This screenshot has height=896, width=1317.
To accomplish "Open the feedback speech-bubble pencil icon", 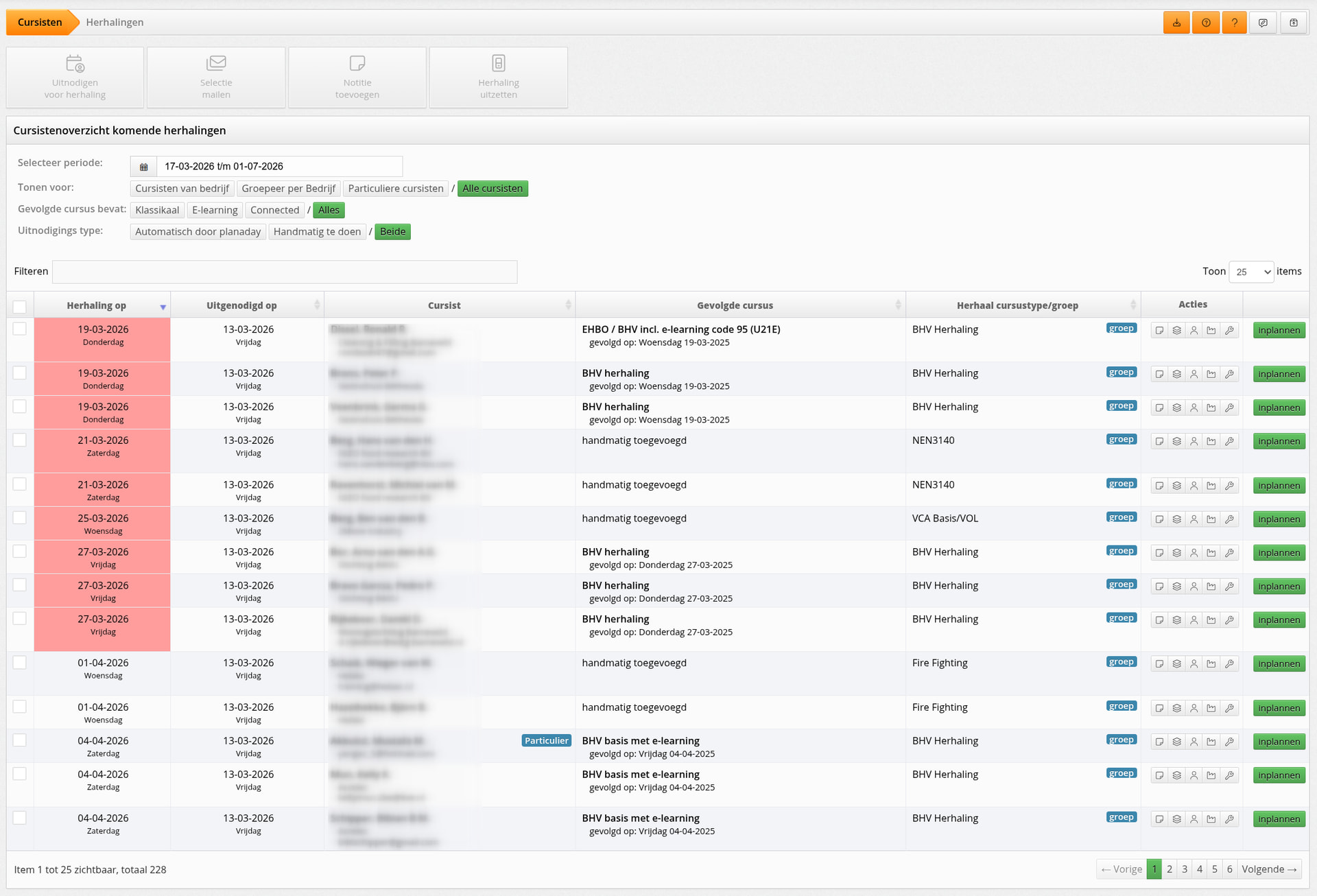I will point(1263,23).
